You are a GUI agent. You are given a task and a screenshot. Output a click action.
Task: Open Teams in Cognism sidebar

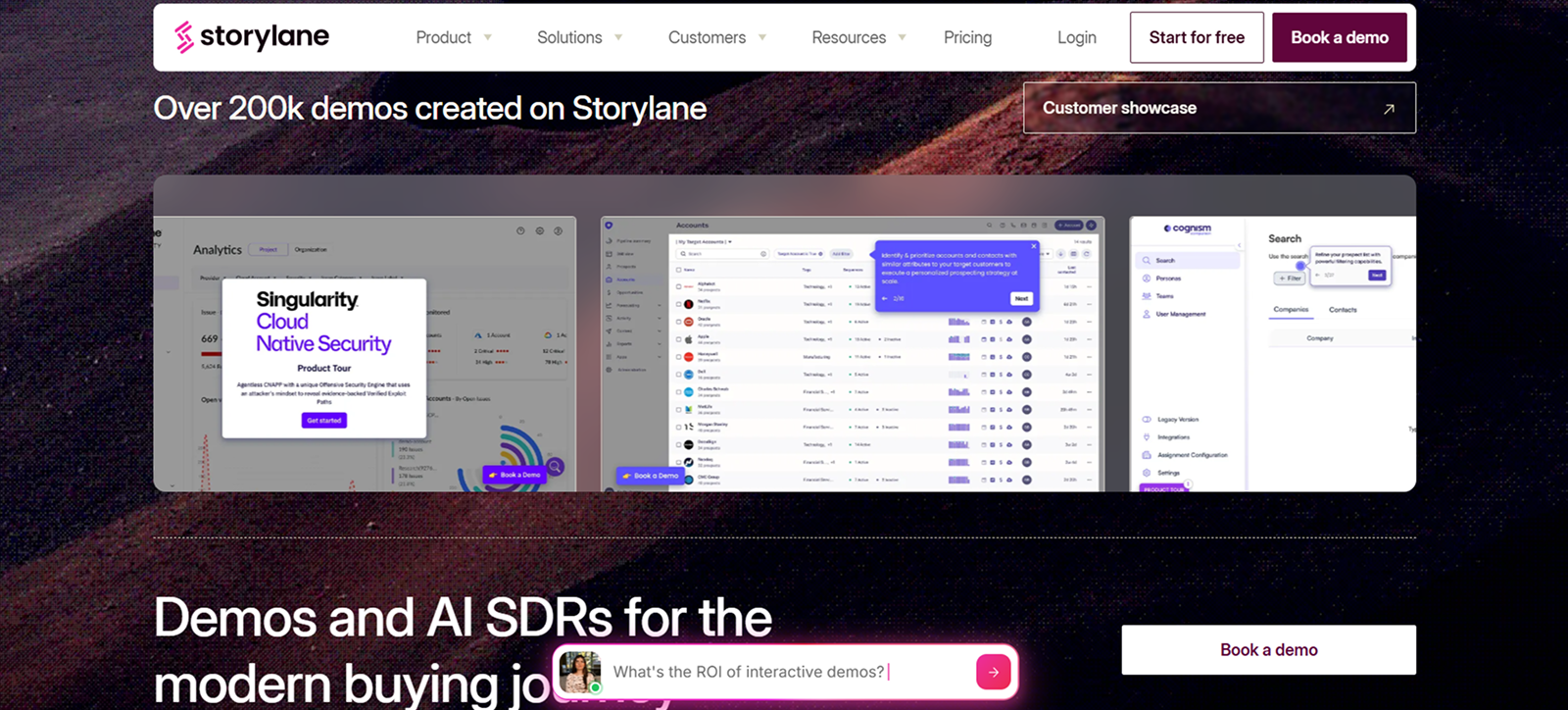click(1158, 296)
